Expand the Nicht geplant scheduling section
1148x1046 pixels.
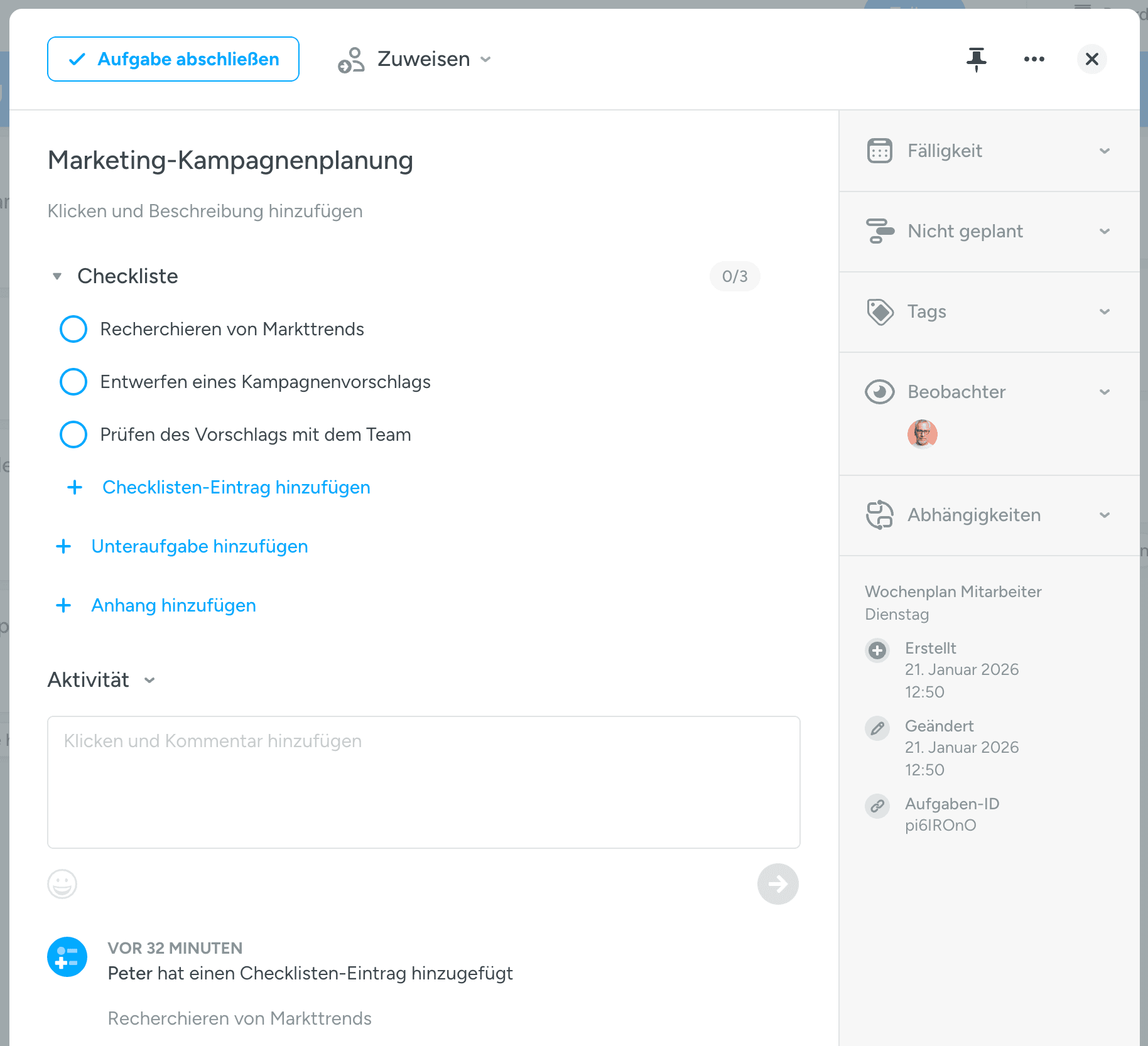[1104, 231]
